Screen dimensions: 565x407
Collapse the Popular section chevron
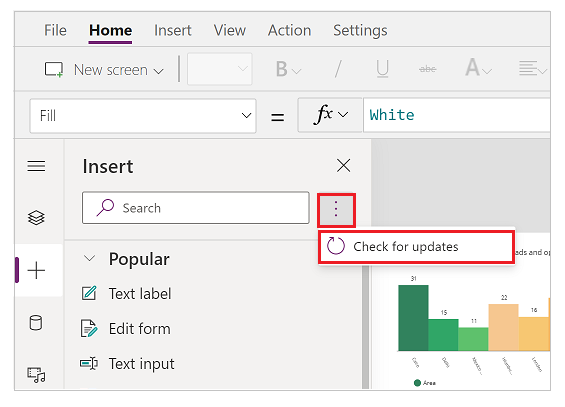tap(89, 258)
